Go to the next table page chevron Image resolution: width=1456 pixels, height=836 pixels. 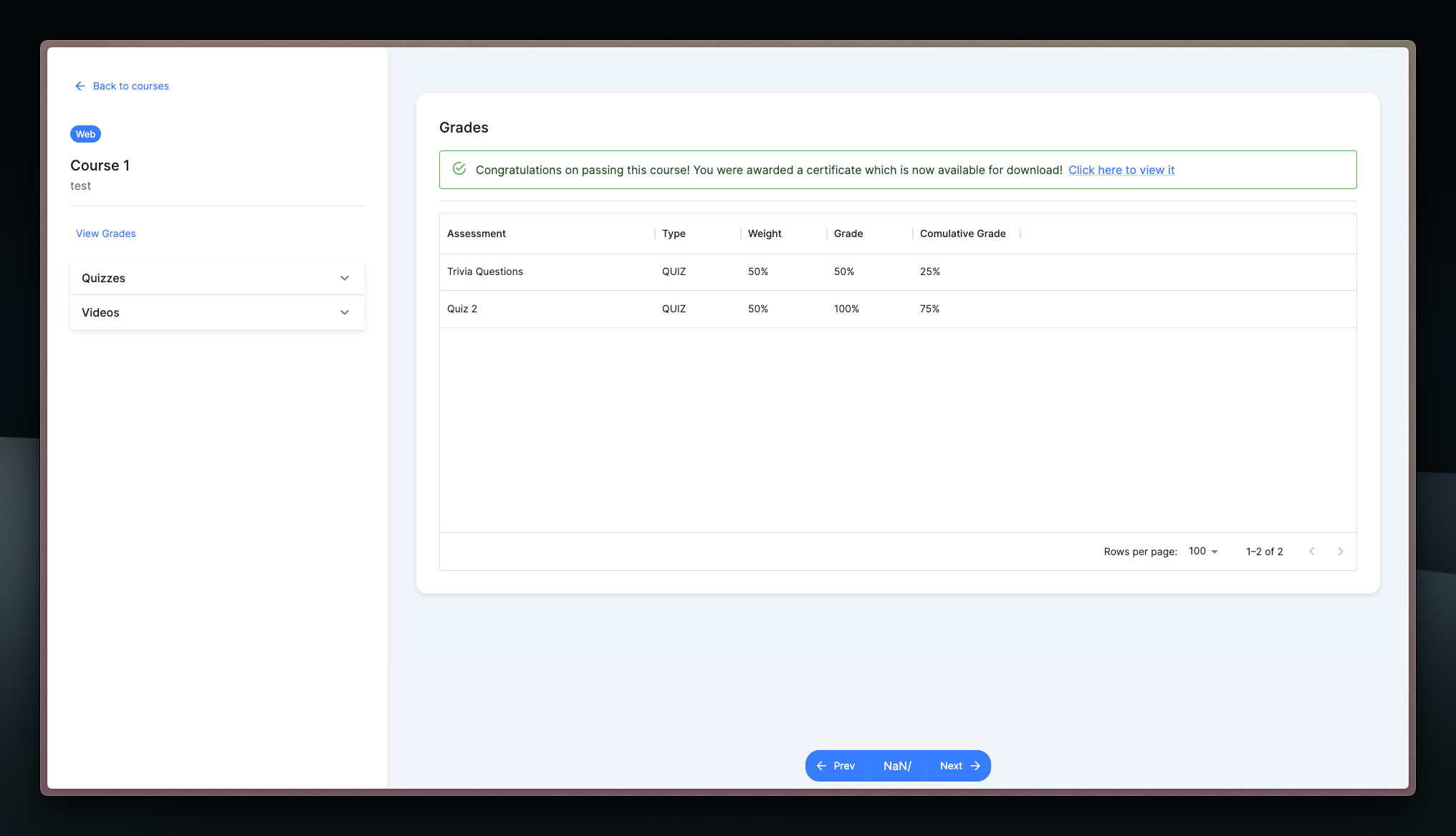tap(1340, 551)
